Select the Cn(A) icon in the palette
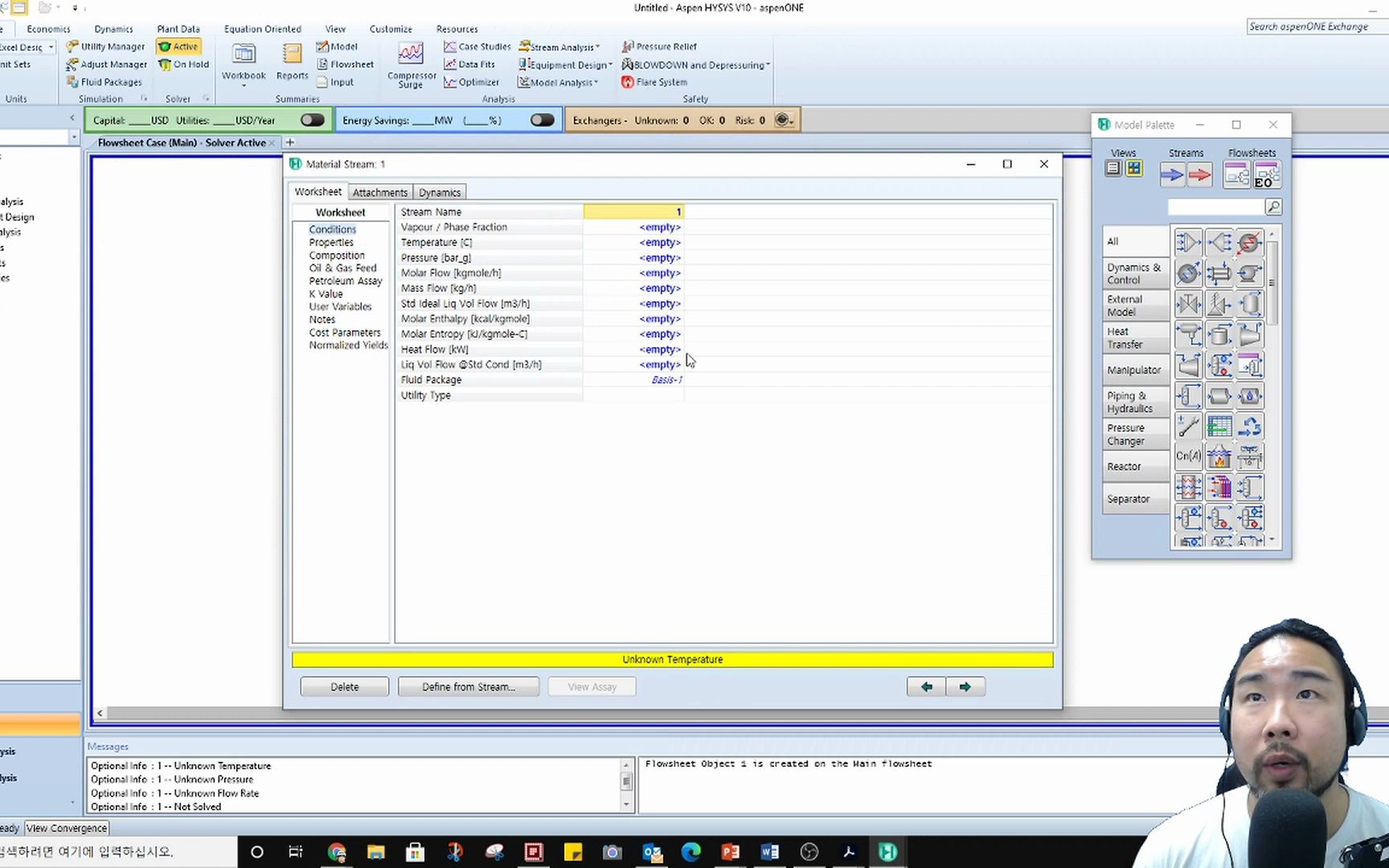1389x868 pixels. click(1188, 457)
